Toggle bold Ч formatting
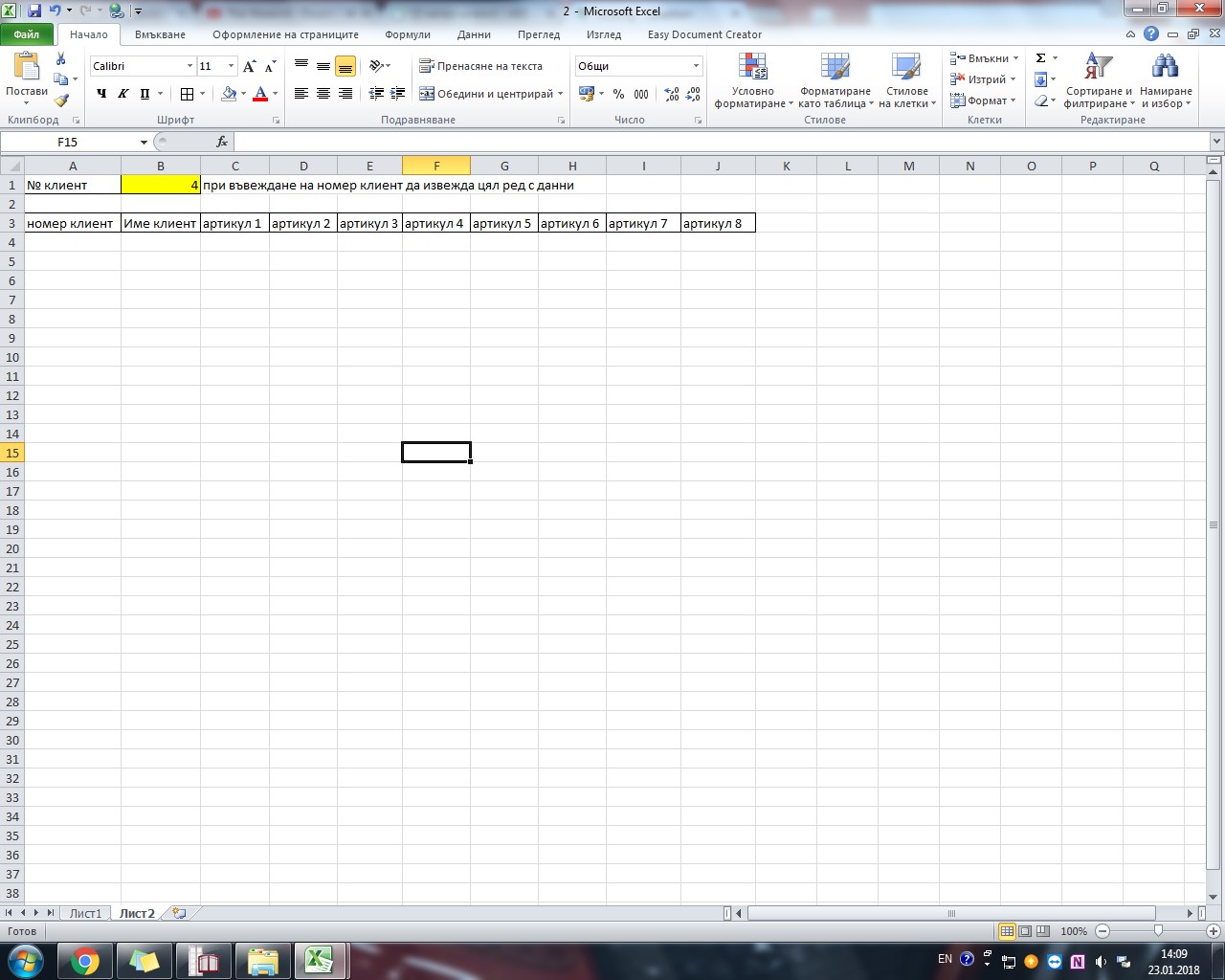The width and height of the screenshot is (1225, 980). pyautogui.click(x=101, y=94)
